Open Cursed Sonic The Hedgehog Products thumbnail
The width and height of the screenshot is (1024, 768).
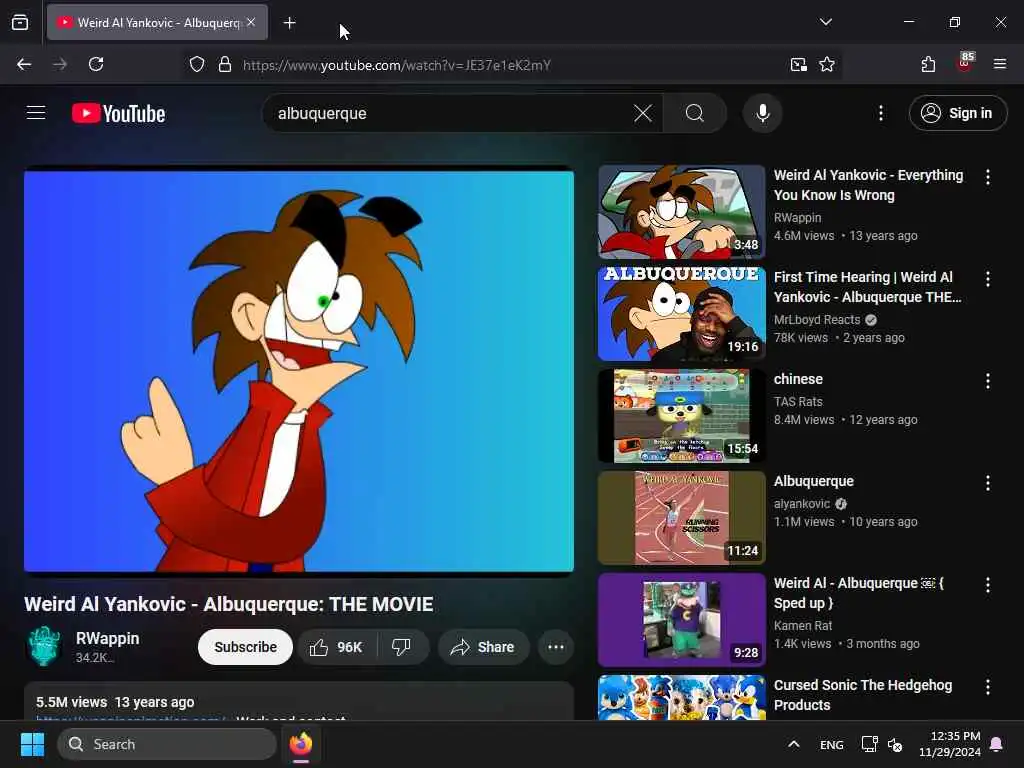point(681,697)
